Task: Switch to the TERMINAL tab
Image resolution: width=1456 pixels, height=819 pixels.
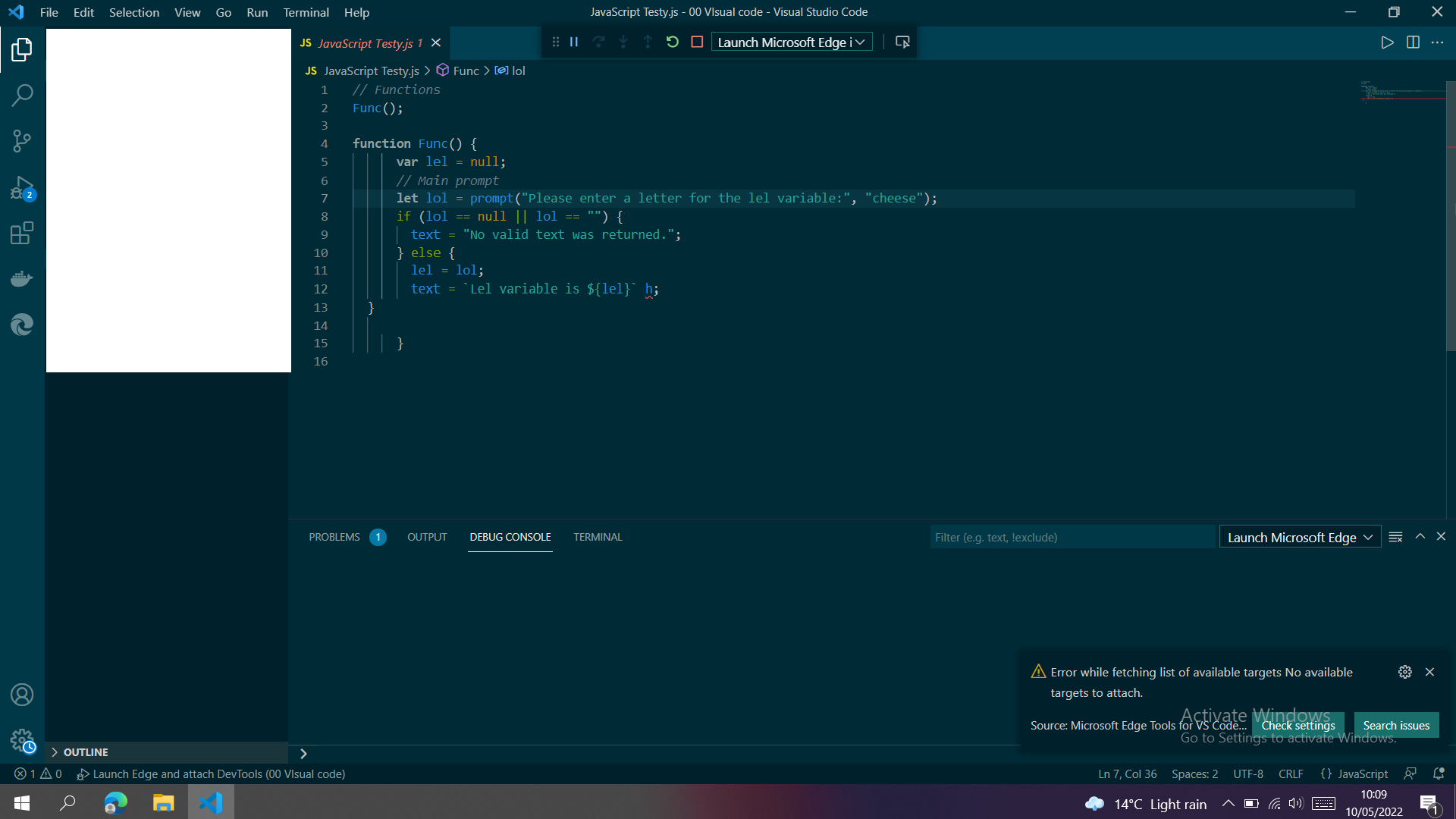Action: (598, 536)
